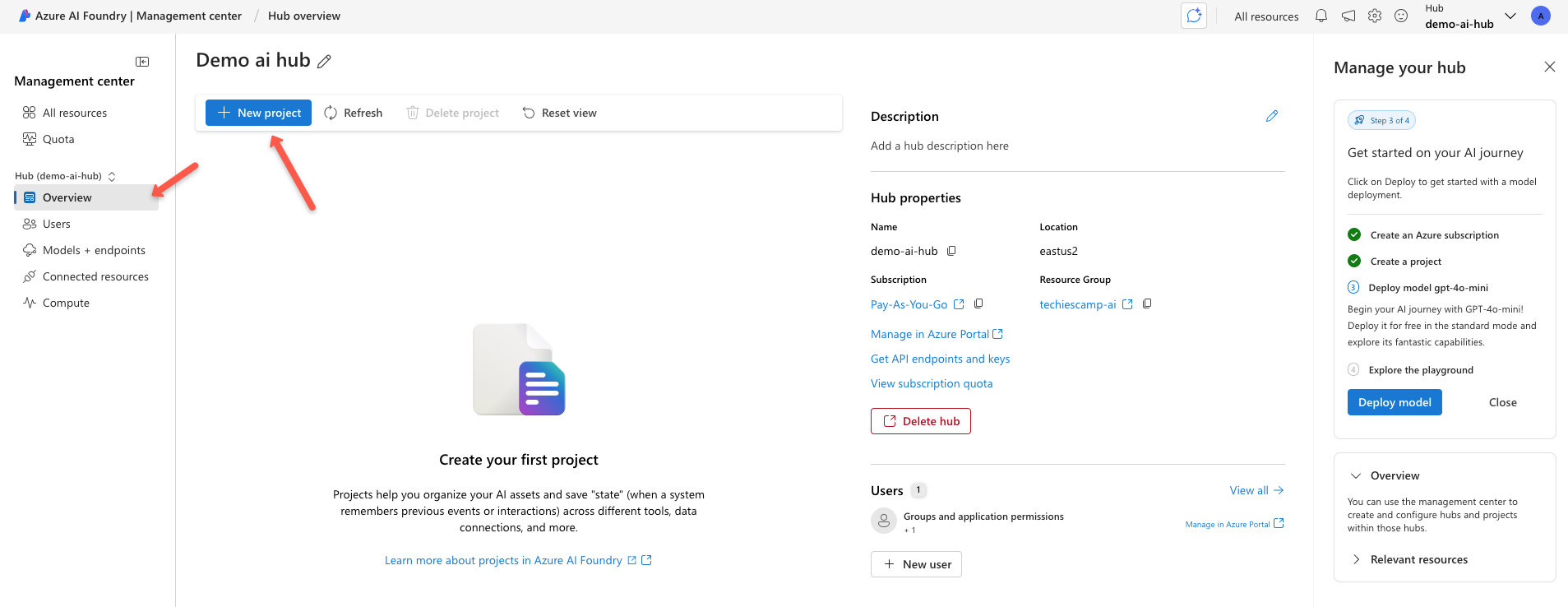Viewport: 1568px width, 607px height.
Task: Open Connected resources in the sidebar
Action: click(x=95, y=276)
